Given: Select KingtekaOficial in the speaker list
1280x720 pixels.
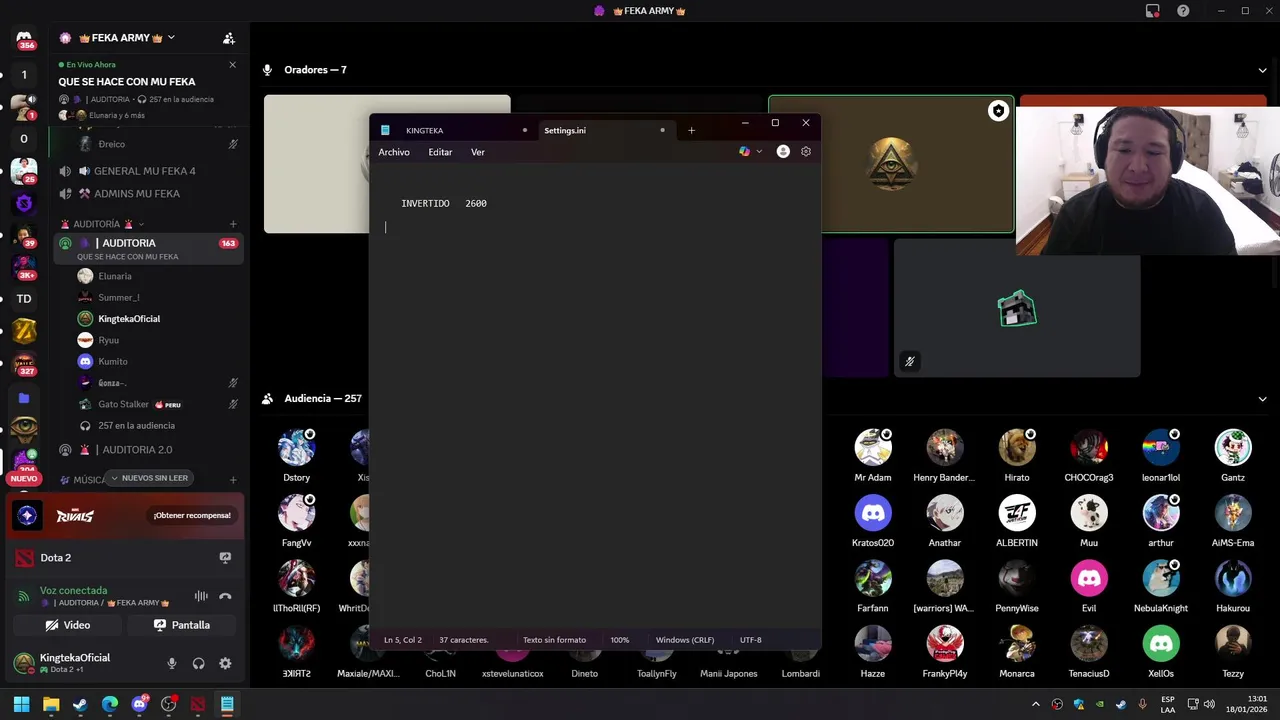Looking at the screenshot, I should [129, 319].
